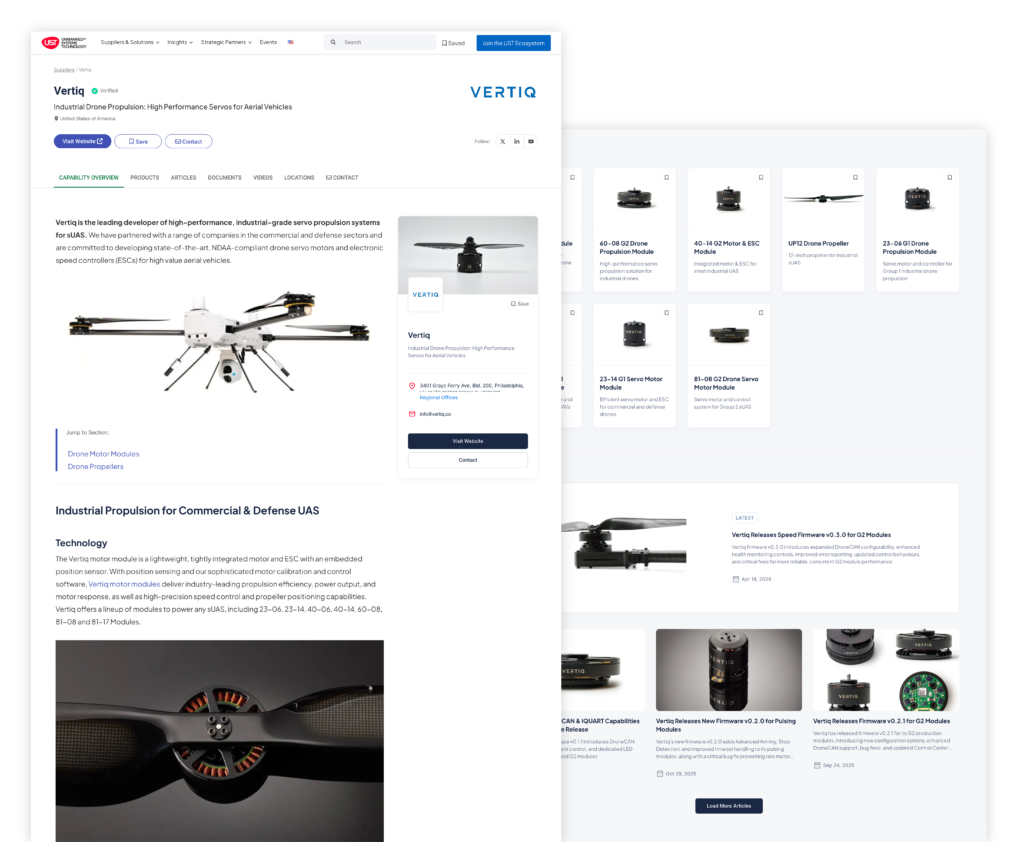Jump to the Drone Motor Modules section
The image size is (1024, 842).
[103, 454]
